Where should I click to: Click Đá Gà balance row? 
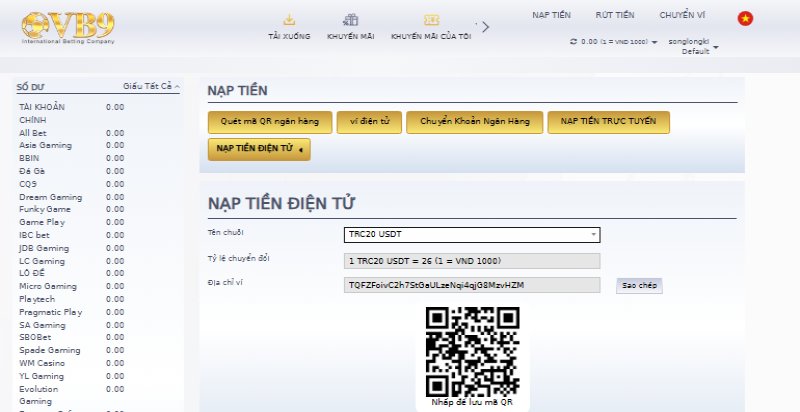click(71, 171)
